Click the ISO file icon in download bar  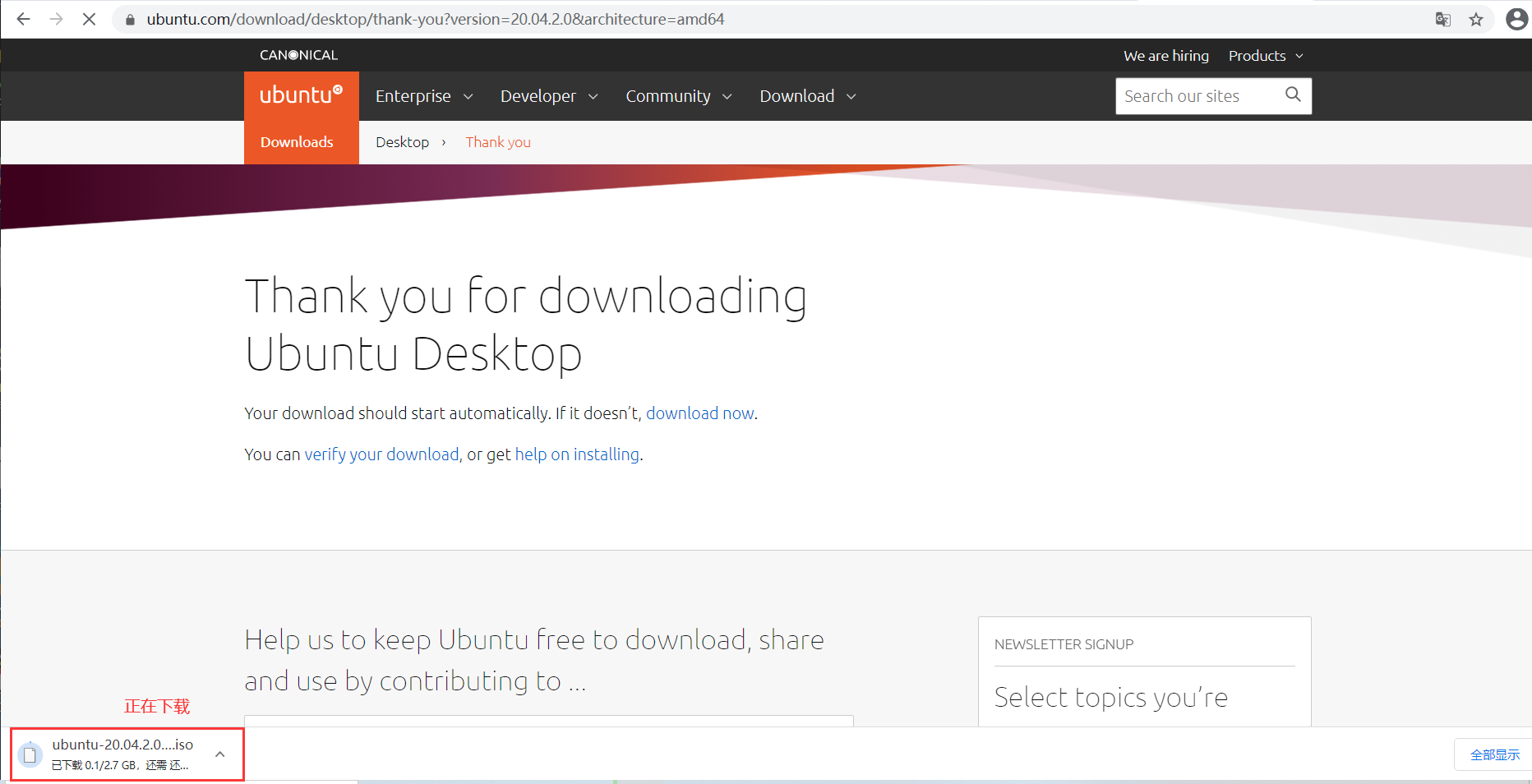[30, 754]
